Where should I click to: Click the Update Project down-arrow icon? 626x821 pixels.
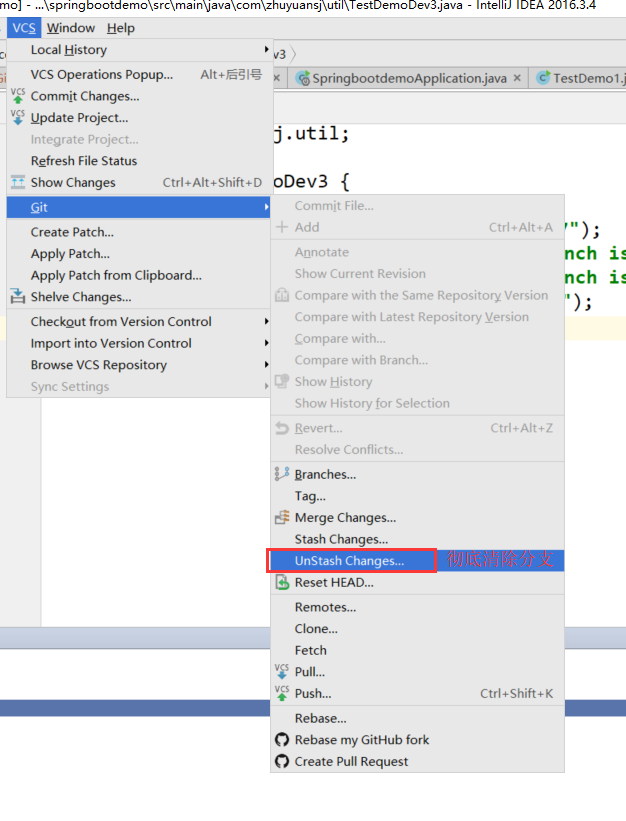(x=18, y=117)
